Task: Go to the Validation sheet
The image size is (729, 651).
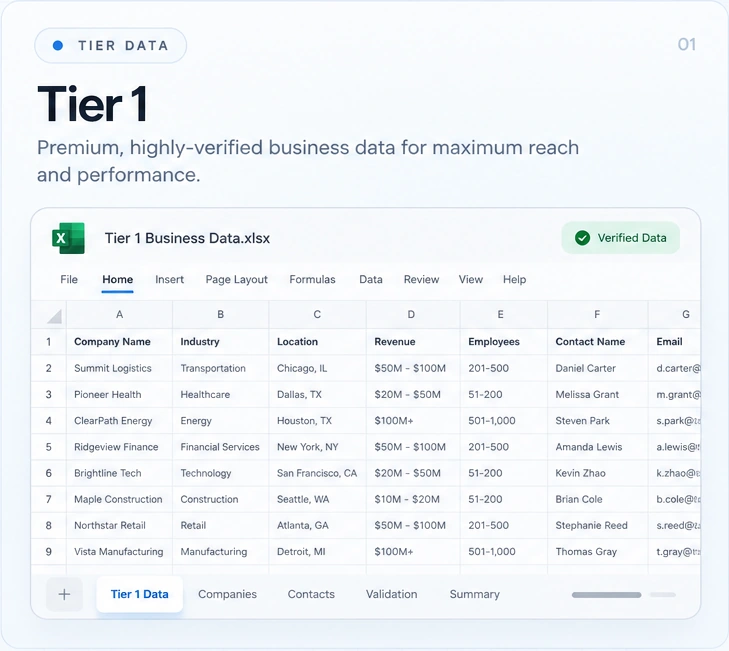Action: coord(391,594)
